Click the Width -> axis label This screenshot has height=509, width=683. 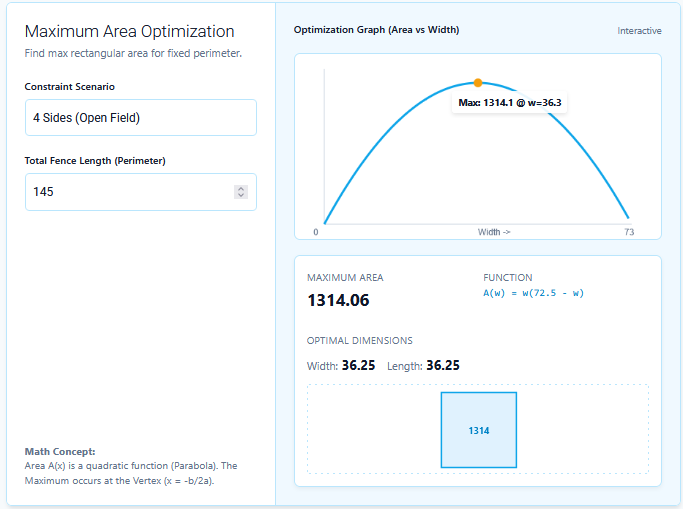(494, 232)
